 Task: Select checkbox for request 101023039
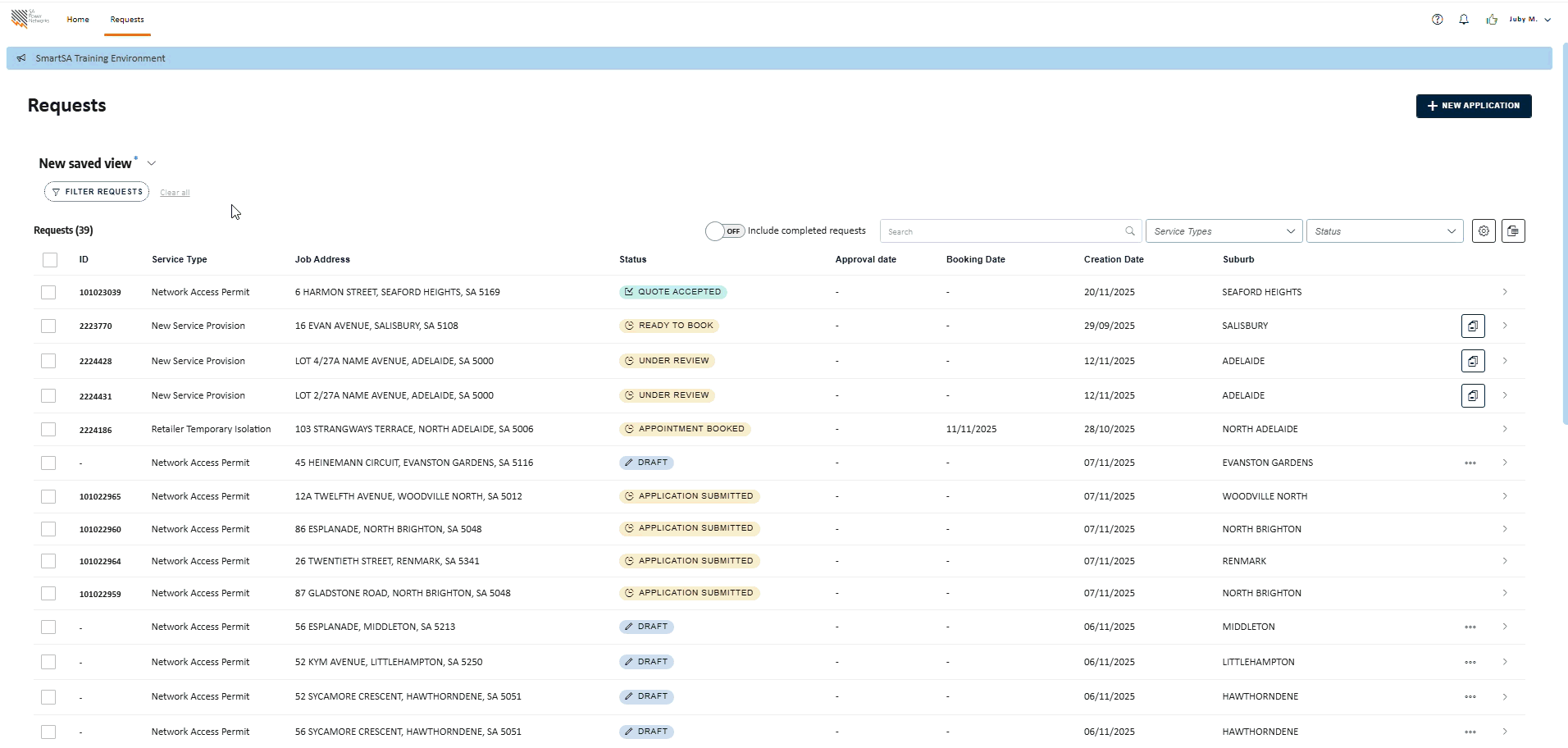point(48,293)
